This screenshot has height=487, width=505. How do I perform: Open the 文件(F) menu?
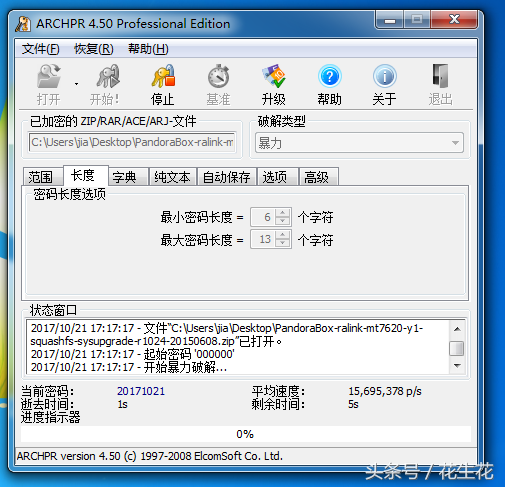[x=41, y=49]
